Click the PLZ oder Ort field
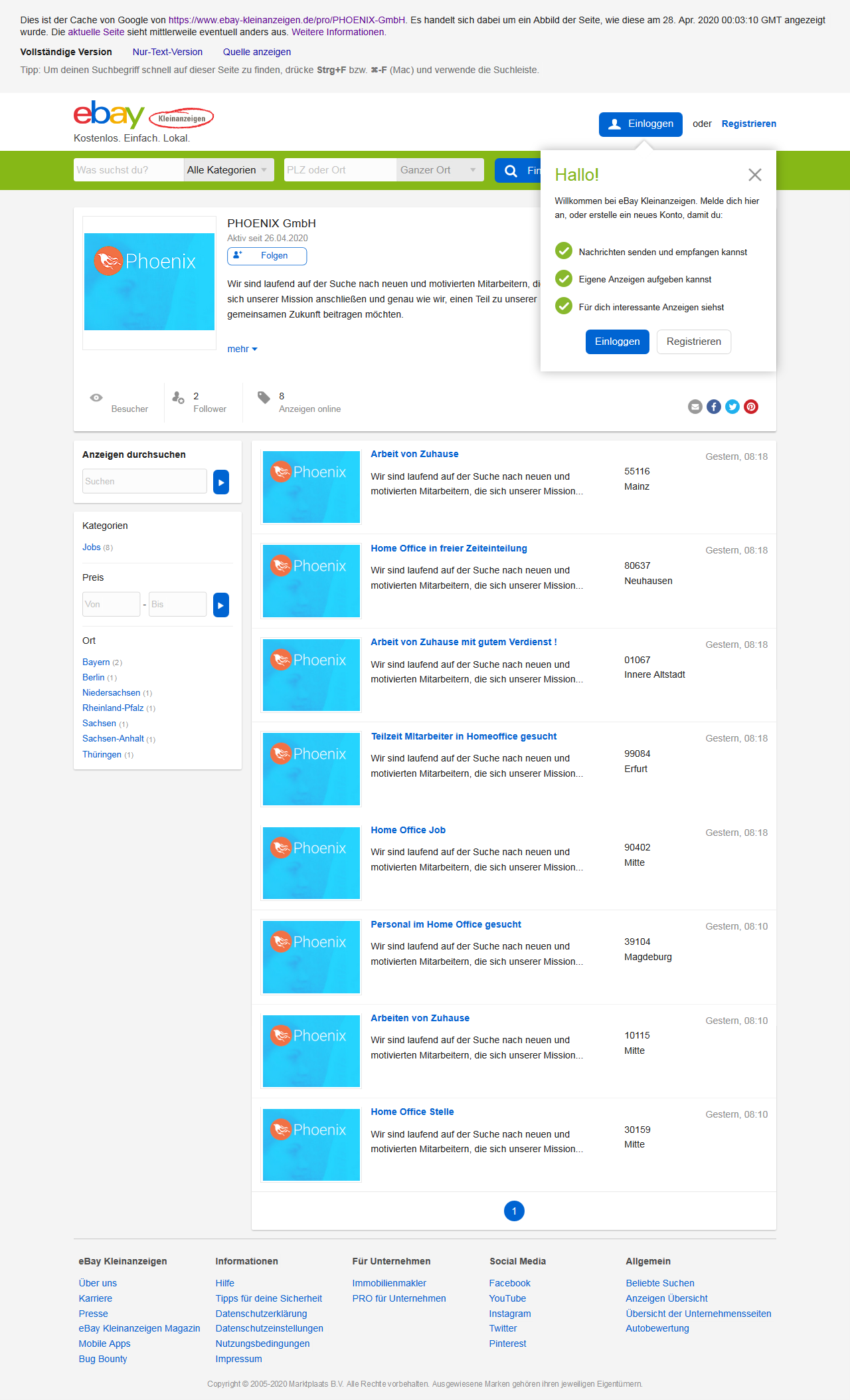The width and height of the screenshot is (850, 1400). (340, 170)
